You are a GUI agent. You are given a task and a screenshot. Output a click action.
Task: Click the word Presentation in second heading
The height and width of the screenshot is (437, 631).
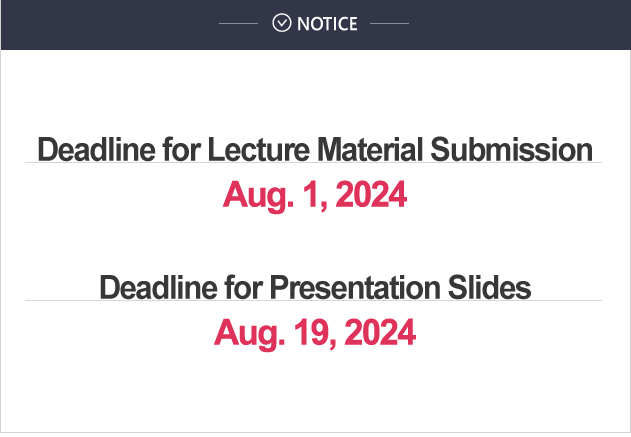(355, 287)
